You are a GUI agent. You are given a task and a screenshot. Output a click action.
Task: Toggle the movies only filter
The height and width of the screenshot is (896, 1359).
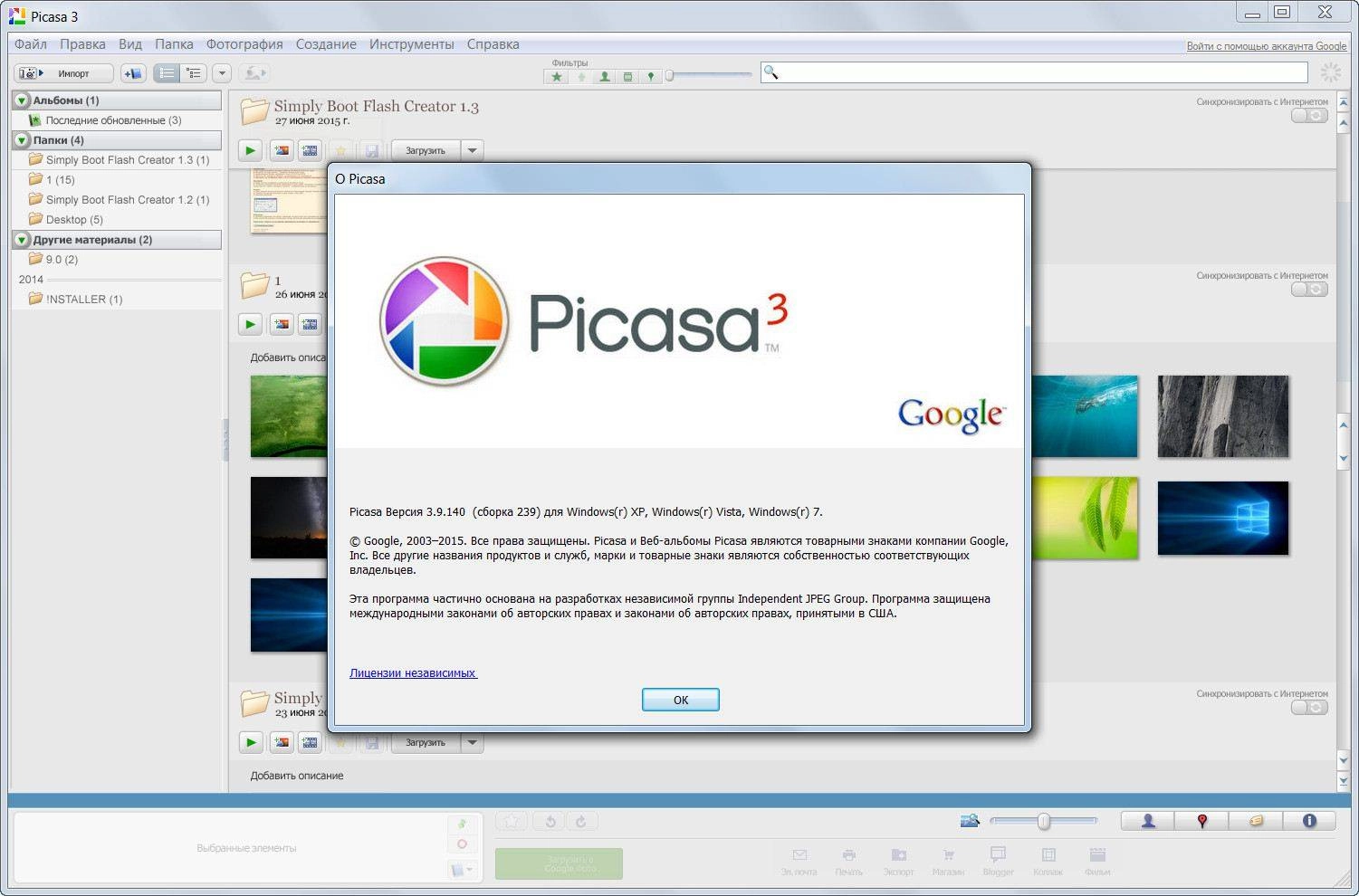pyautogui.click(x=627, y=77)
